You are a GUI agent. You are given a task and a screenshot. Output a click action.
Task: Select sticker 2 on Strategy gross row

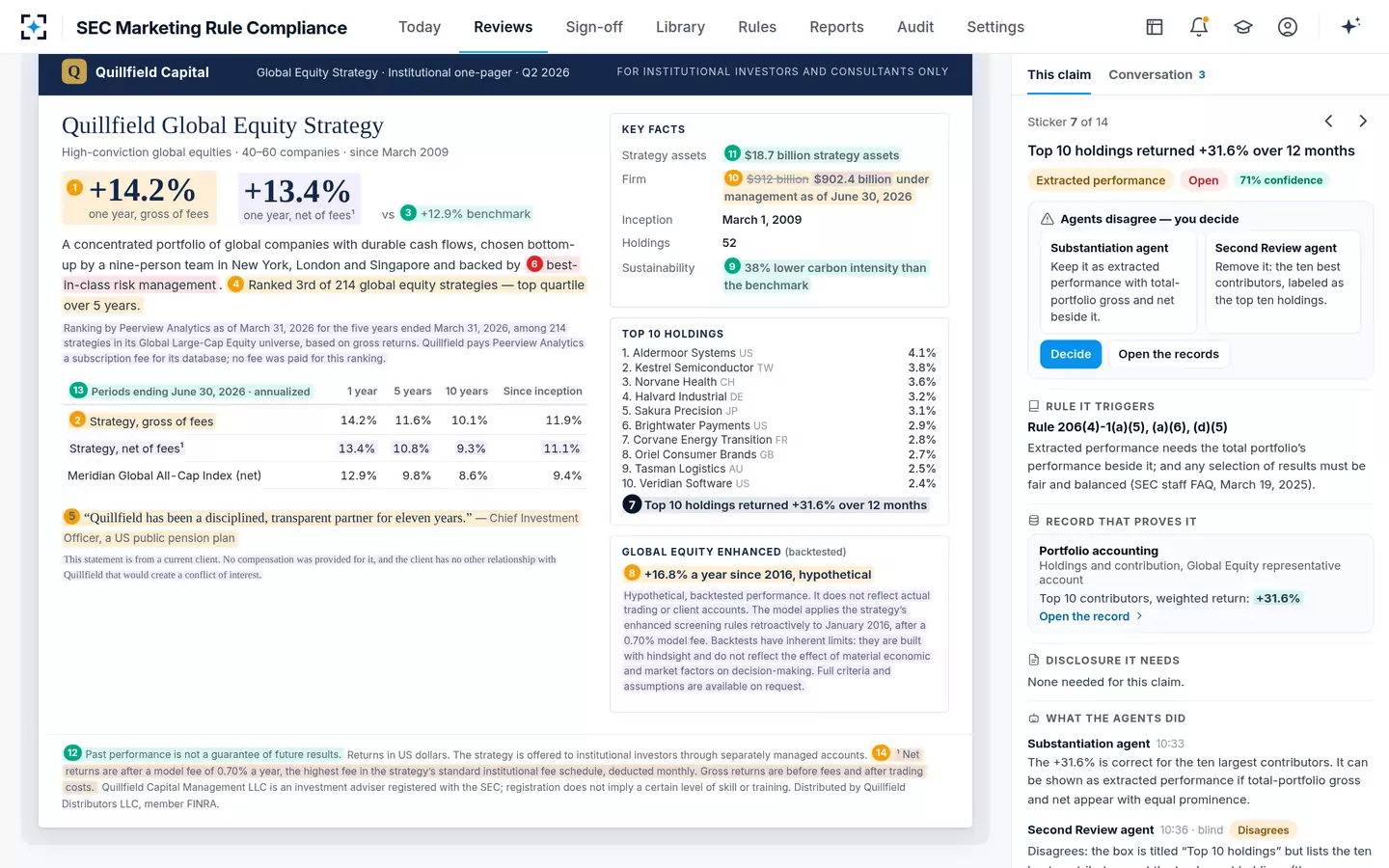click(x=77, y=420)
